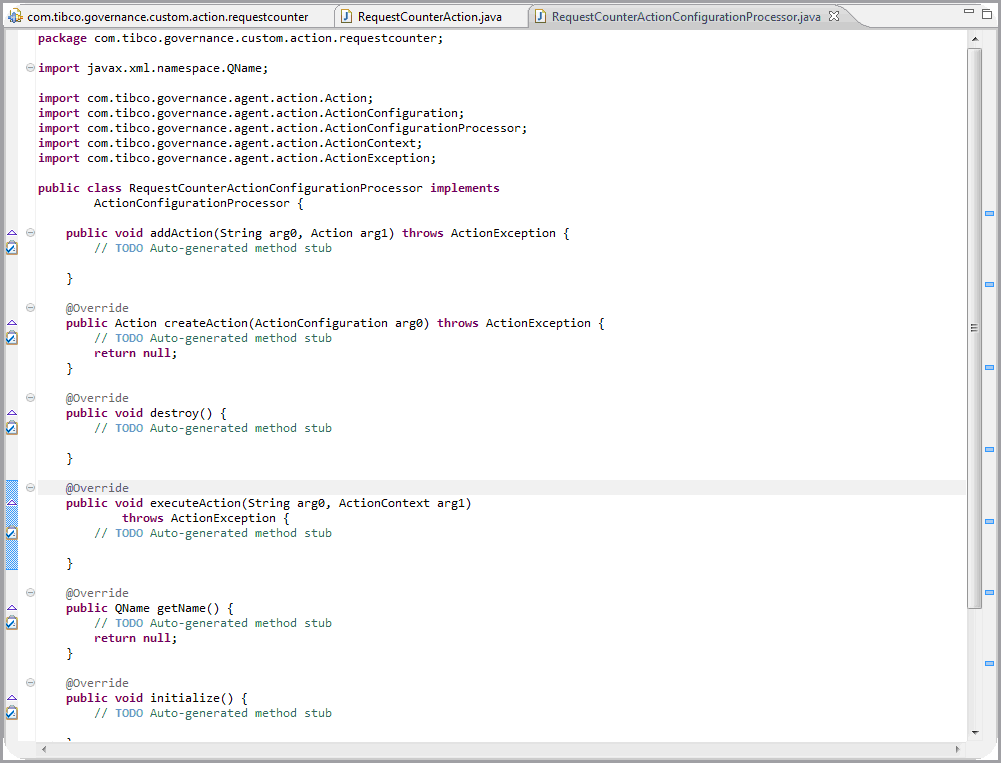
Task: Minimize the editor area
Action: [968, 11]
